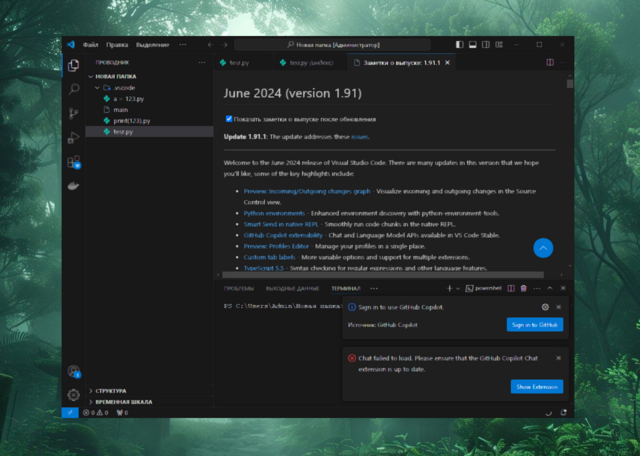The image size is (640, 456).
Task: Go back with the title bar arrow
Action: (x=211, y=44)
